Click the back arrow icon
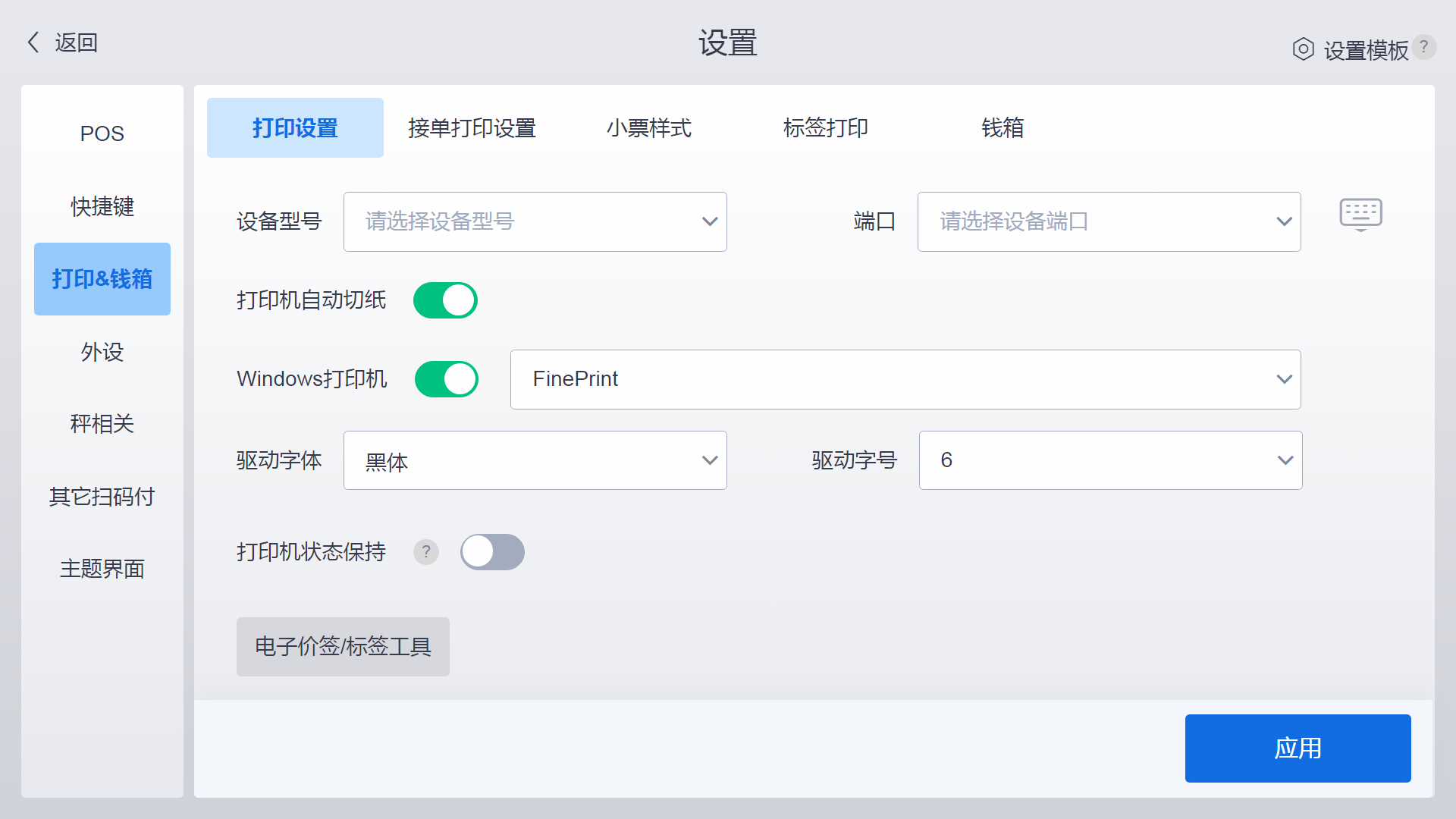Viewport: 1456px width, 819px height. click(33, 42)
